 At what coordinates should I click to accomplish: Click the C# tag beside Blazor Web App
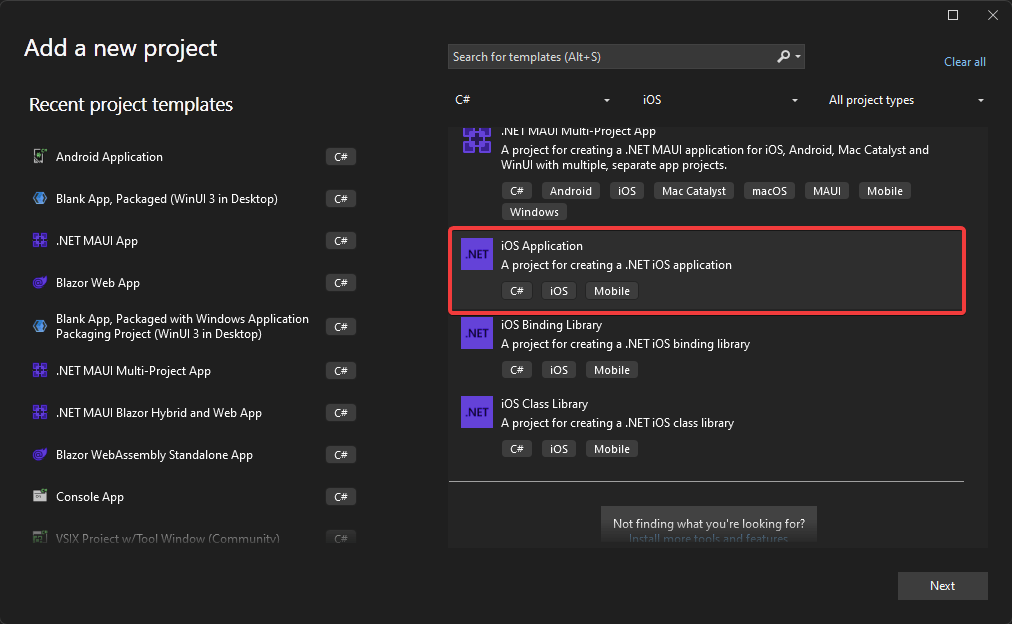[x=341, y=283]
